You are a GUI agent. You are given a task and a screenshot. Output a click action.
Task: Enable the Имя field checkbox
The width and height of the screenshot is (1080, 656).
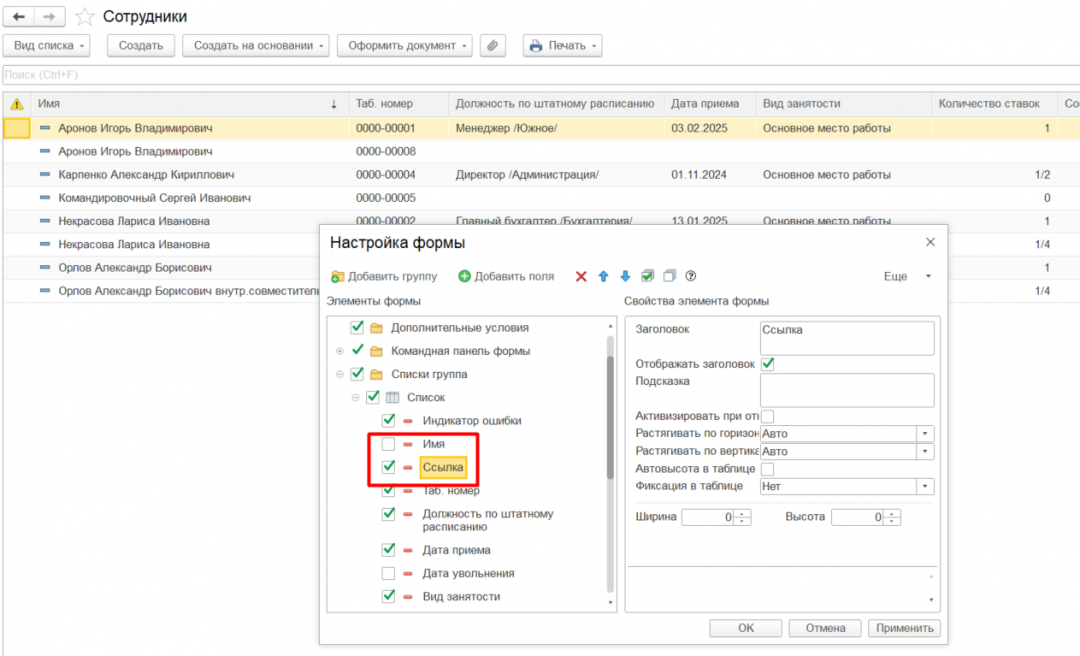point(388,444)
